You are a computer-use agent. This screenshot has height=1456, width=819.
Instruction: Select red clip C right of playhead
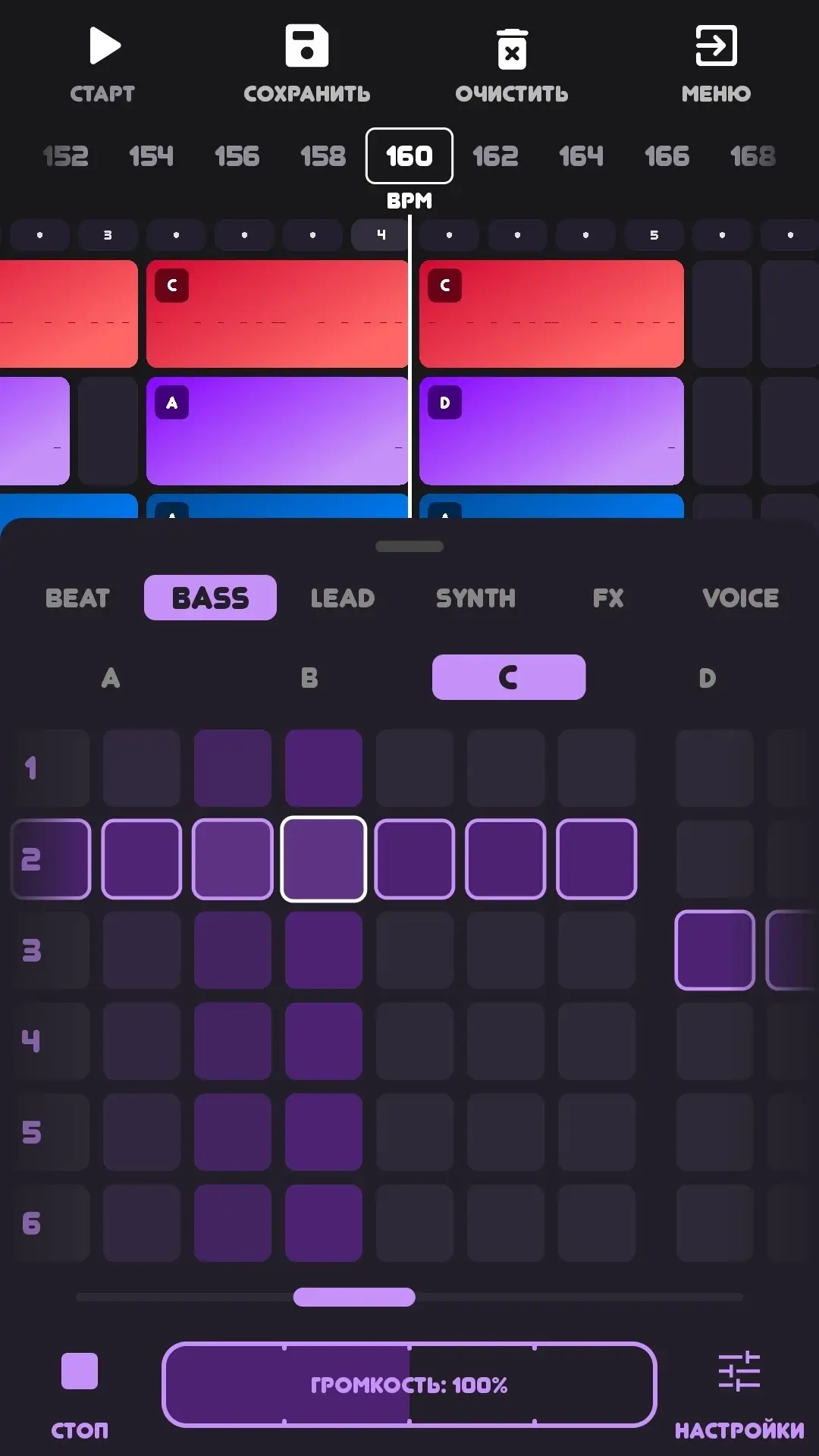(551, 314)
